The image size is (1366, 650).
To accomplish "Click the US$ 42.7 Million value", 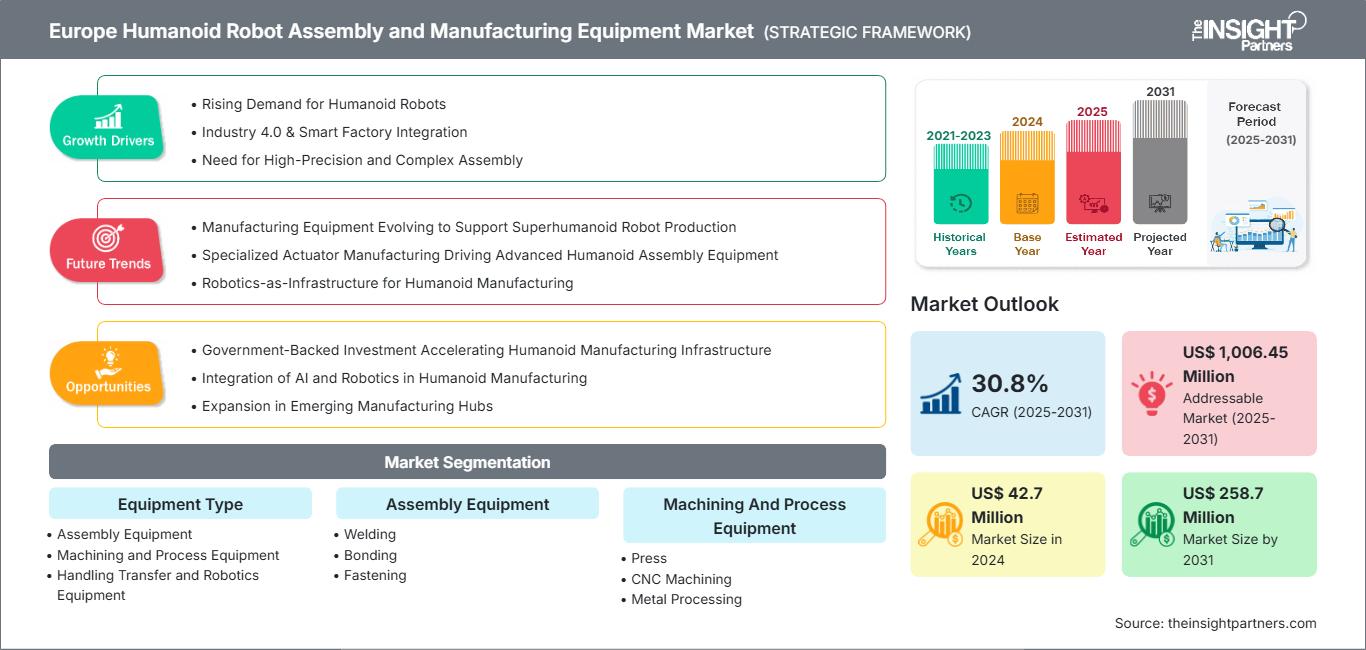I will click(x=1008, y=505).
